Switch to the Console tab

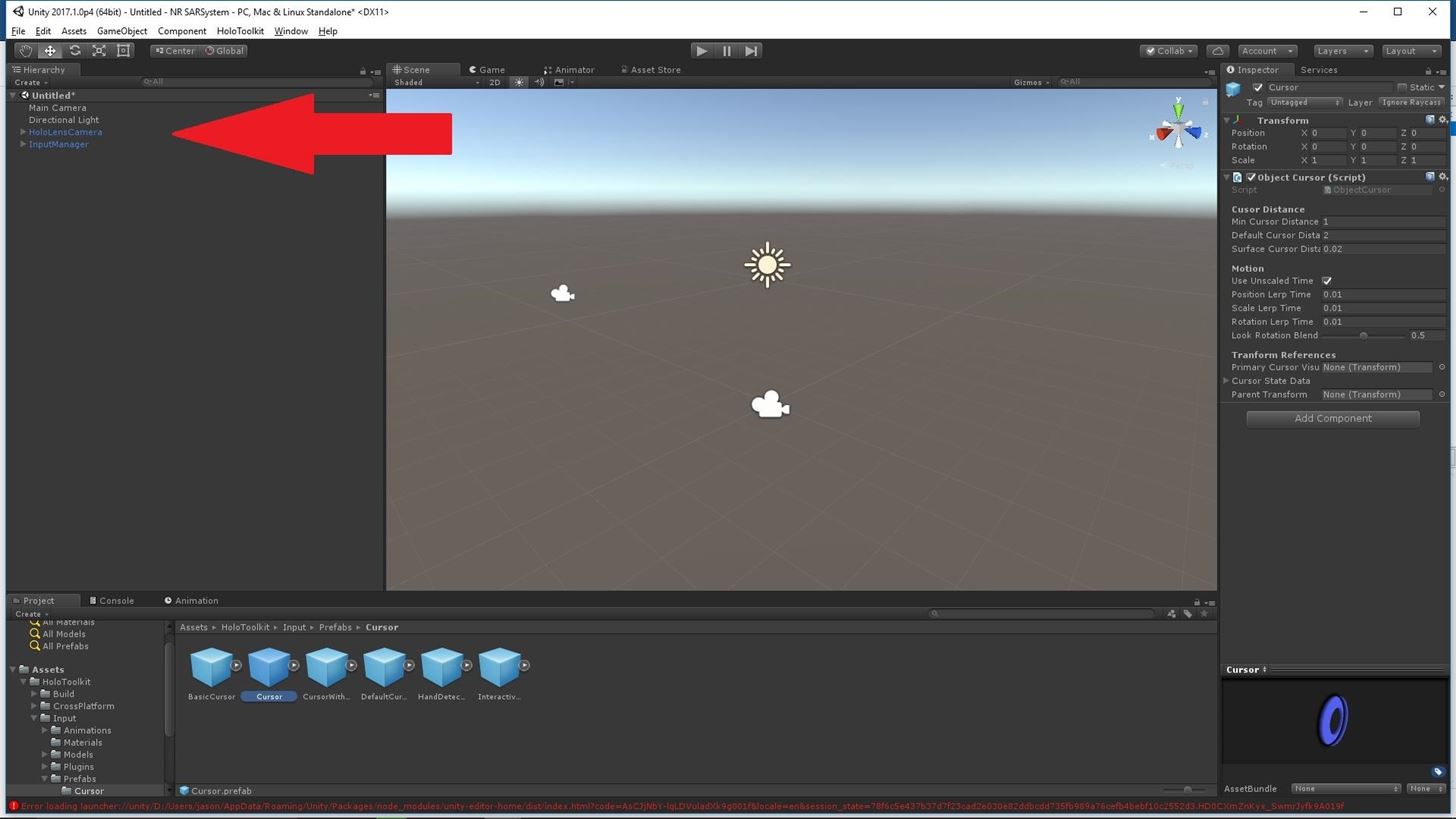tap(112, 601)
